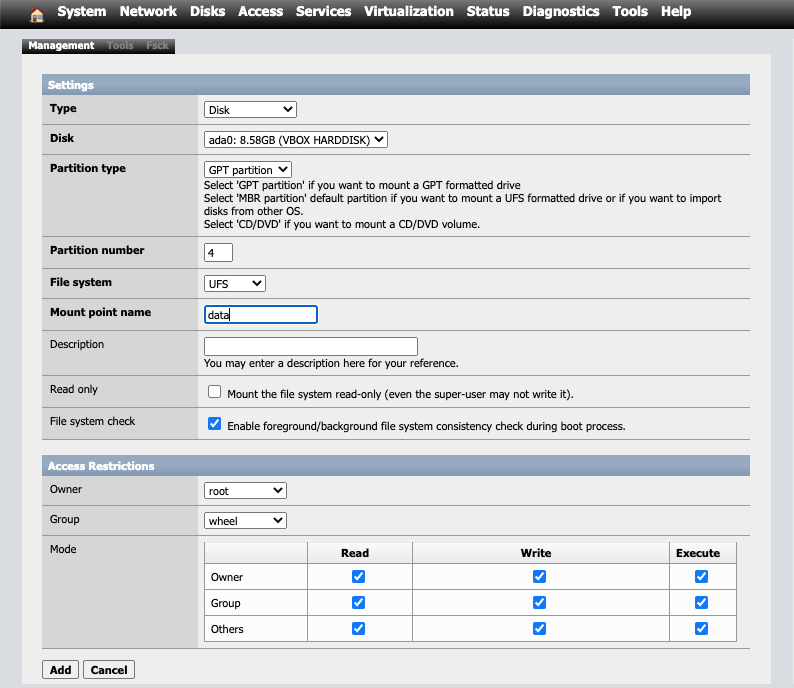The height and width of the screenshot is (688, 794).
Task: Uncheck Owner Execute permission
Action: pyautogui.click(x=701, y=577)
